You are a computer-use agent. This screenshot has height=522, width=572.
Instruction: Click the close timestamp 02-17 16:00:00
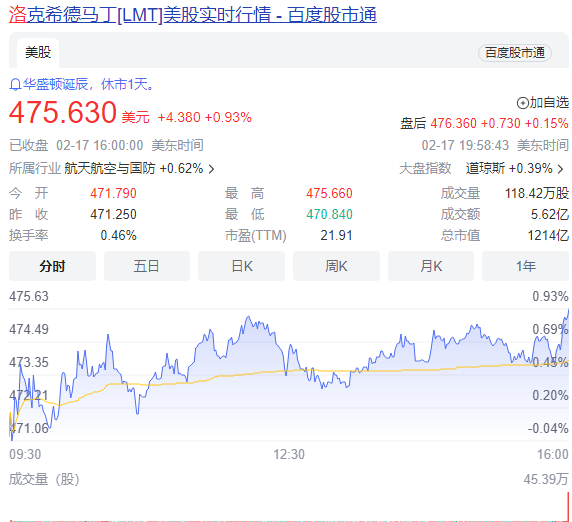pos(100,146)
